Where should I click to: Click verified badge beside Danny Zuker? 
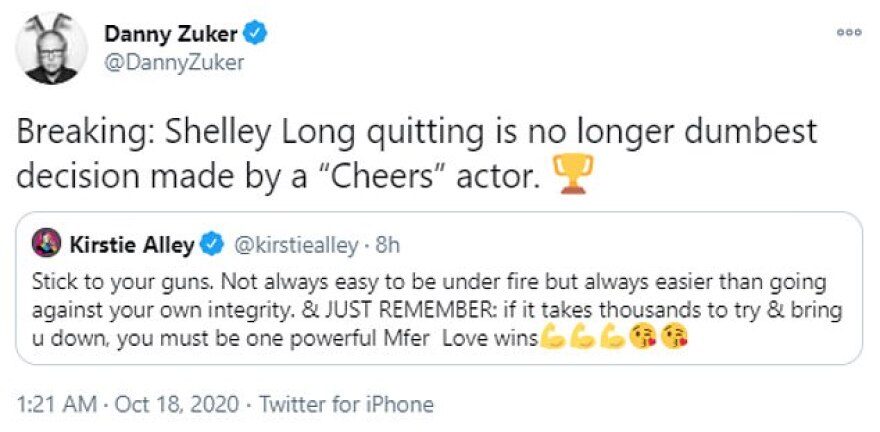[257, 36]
